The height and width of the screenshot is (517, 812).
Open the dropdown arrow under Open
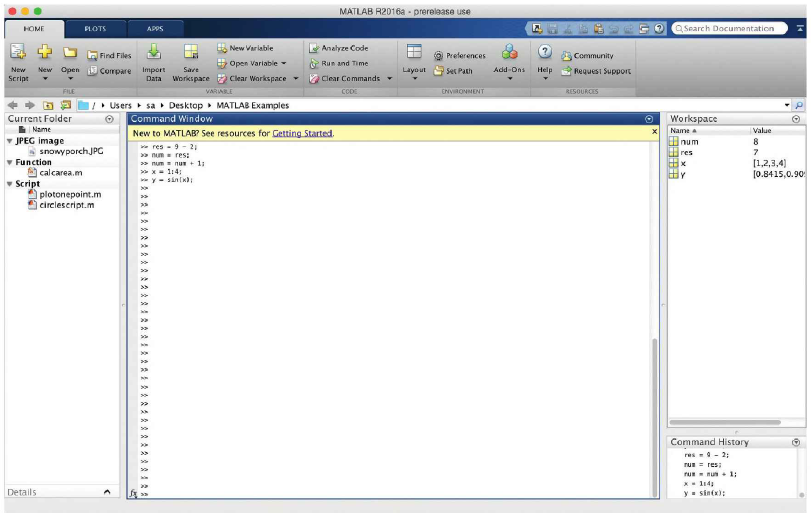70,79
